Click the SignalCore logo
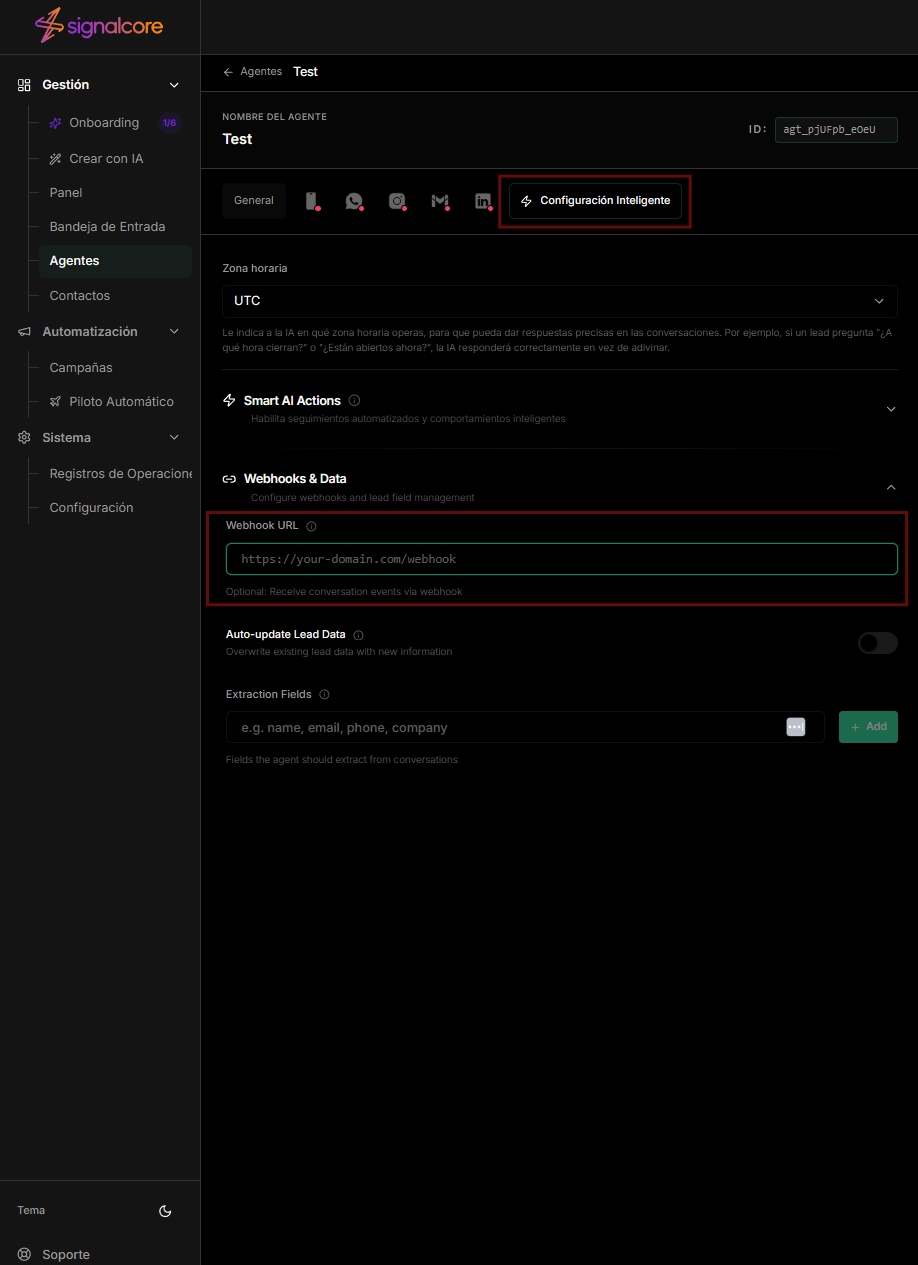This screenshot has height=1265, width=918. (x=99, y=26)
